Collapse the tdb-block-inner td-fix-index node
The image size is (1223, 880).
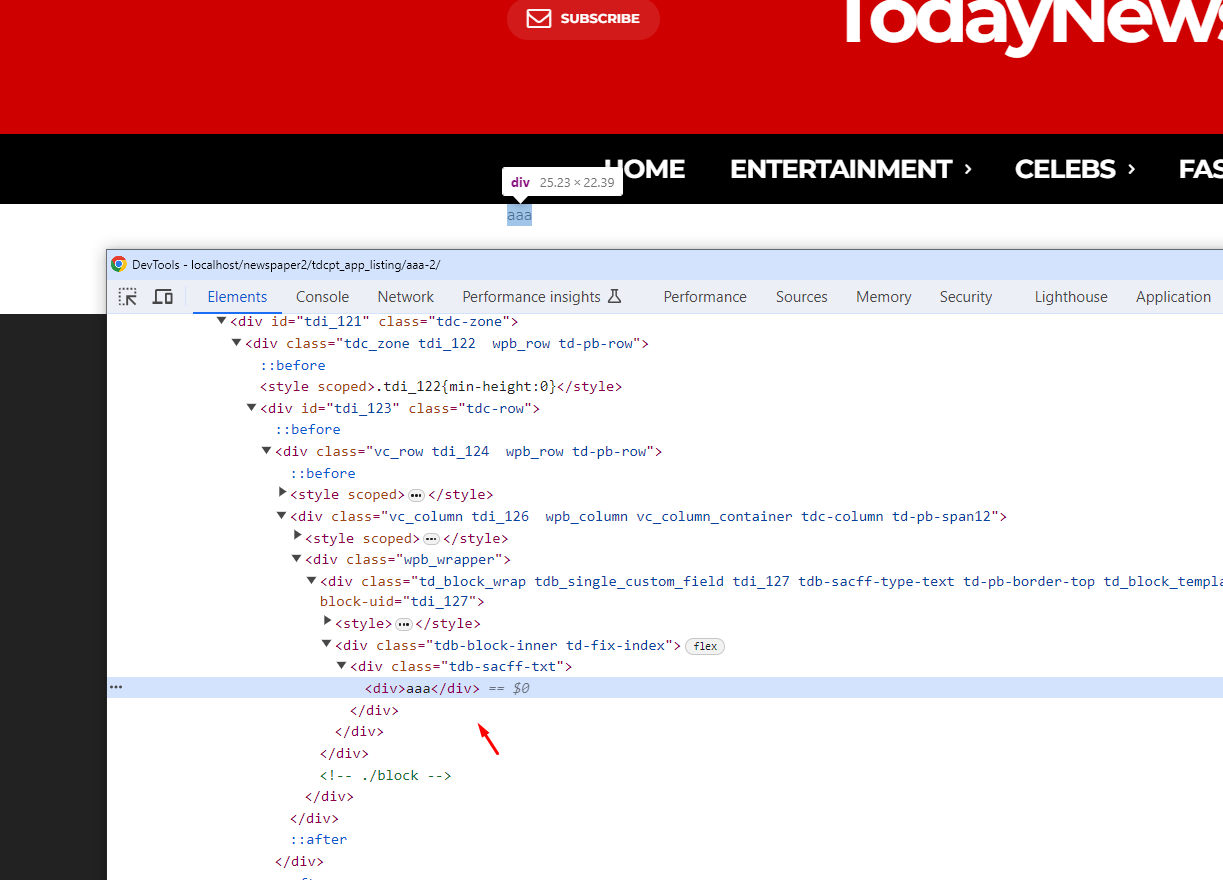pyautogui.click(x=326, y=645)
